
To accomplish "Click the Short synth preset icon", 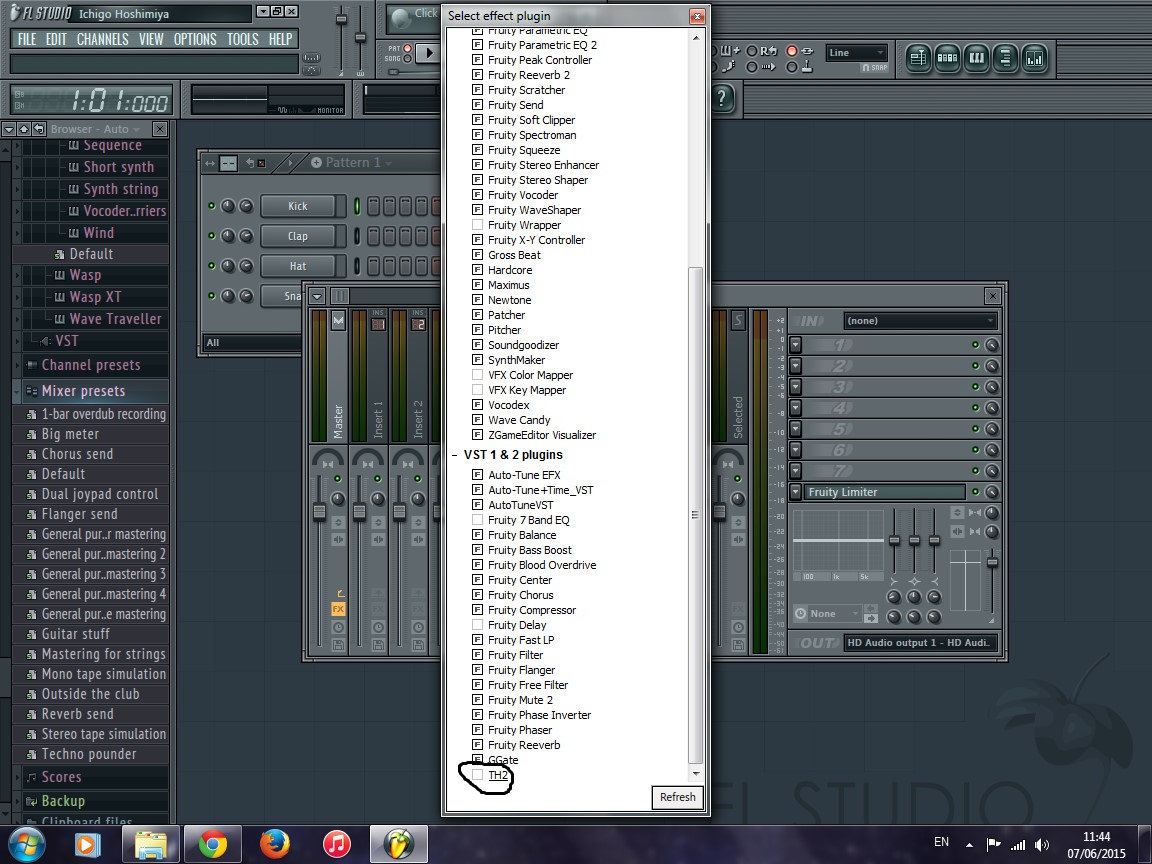I will tap(73, 168).
